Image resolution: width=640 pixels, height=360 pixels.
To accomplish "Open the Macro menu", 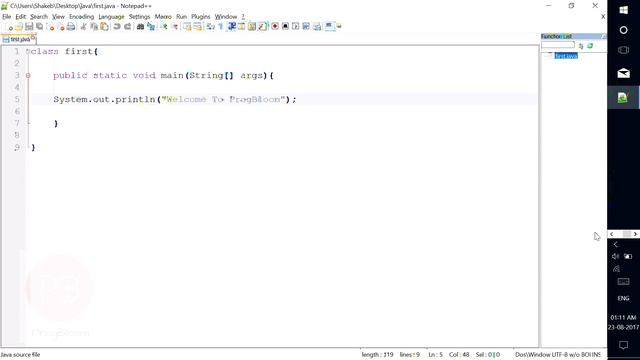I will pyautogui.click(x=163, y=17).
